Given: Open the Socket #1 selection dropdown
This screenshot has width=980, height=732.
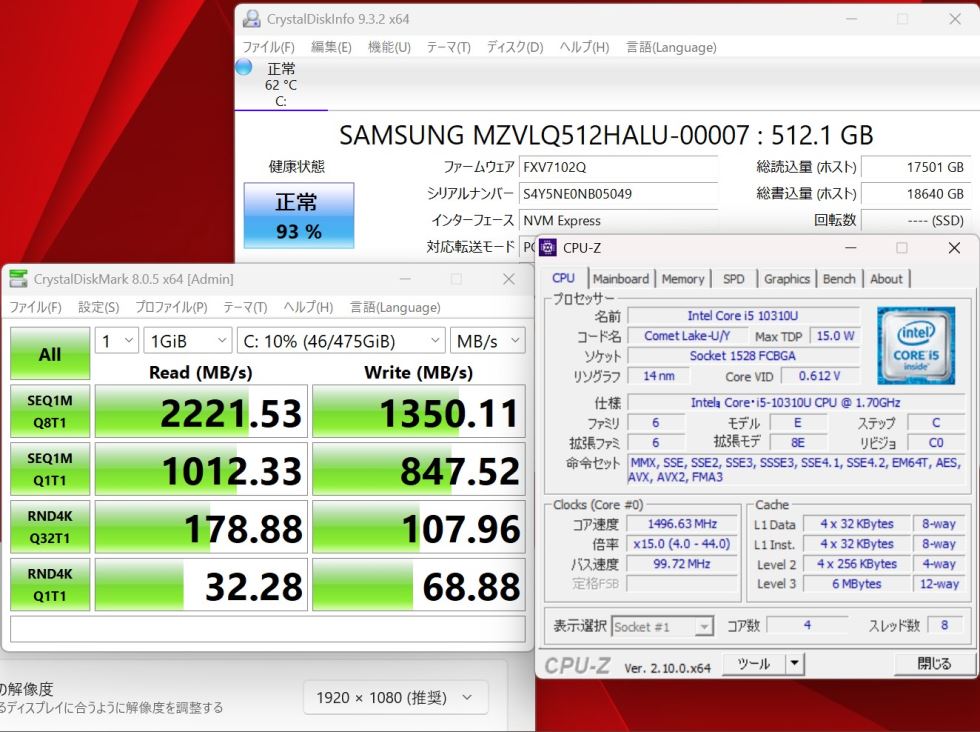Looking at the screenshot, I should click(x=662, y=626).
